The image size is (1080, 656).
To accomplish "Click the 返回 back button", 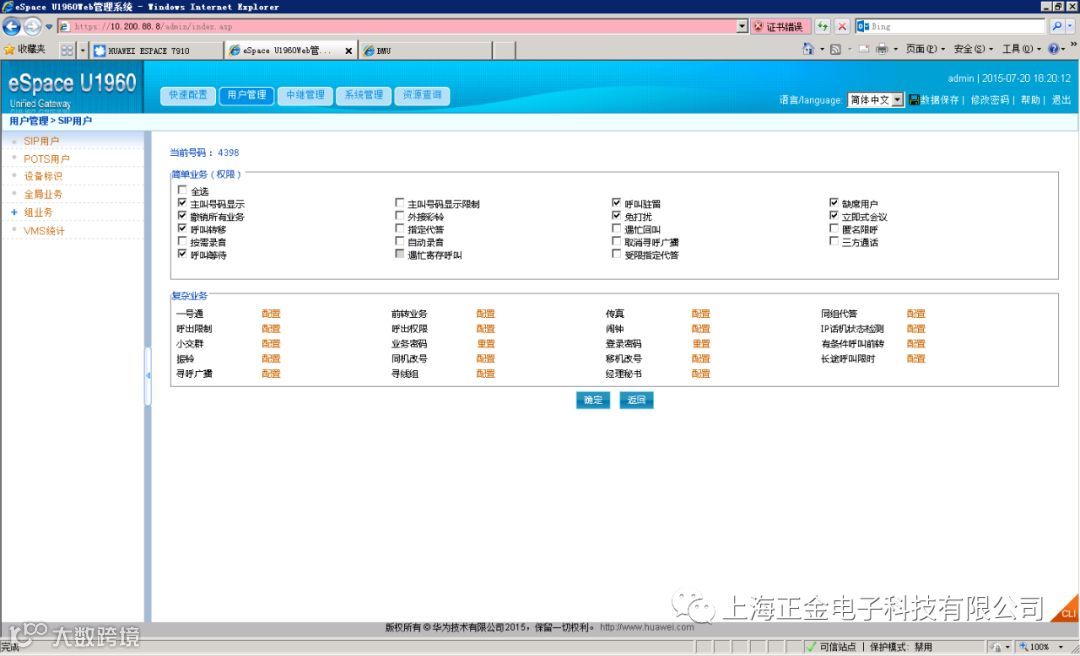I will (636, 400).
